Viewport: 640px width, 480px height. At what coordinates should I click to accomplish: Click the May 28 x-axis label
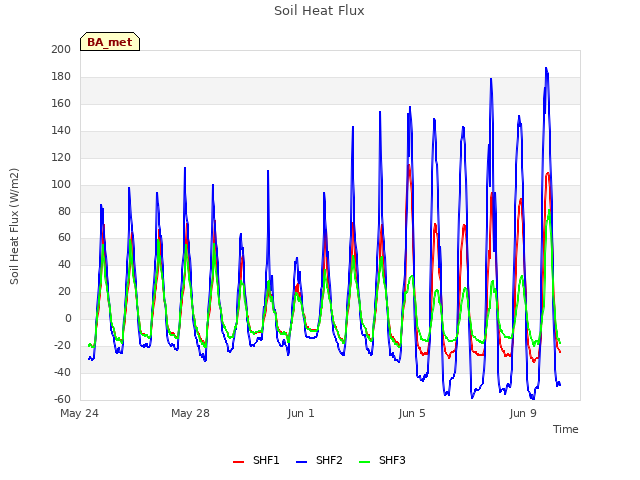tap(190, 413)
